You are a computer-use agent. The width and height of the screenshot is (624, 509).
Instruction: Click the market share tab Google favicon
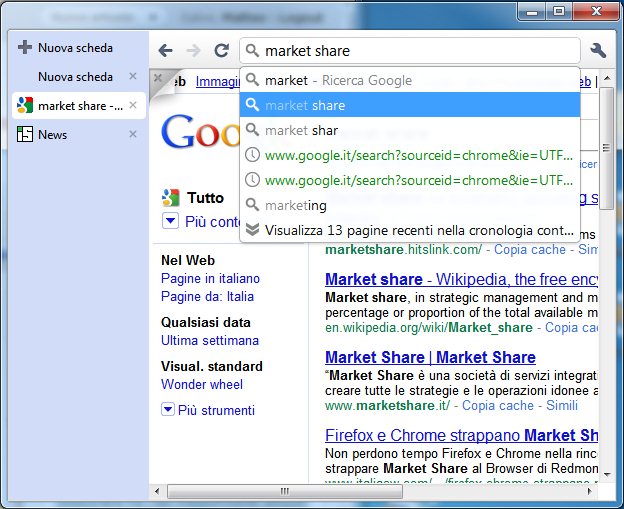25,105
